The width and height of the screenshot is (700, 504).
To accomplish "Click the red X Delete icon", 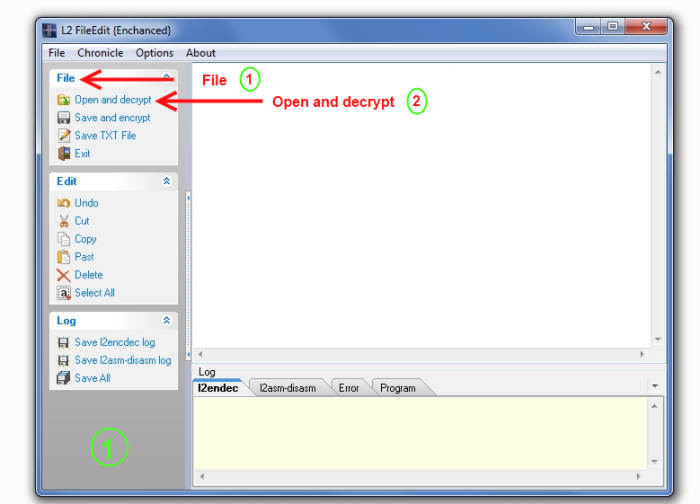I will [64, 275].
